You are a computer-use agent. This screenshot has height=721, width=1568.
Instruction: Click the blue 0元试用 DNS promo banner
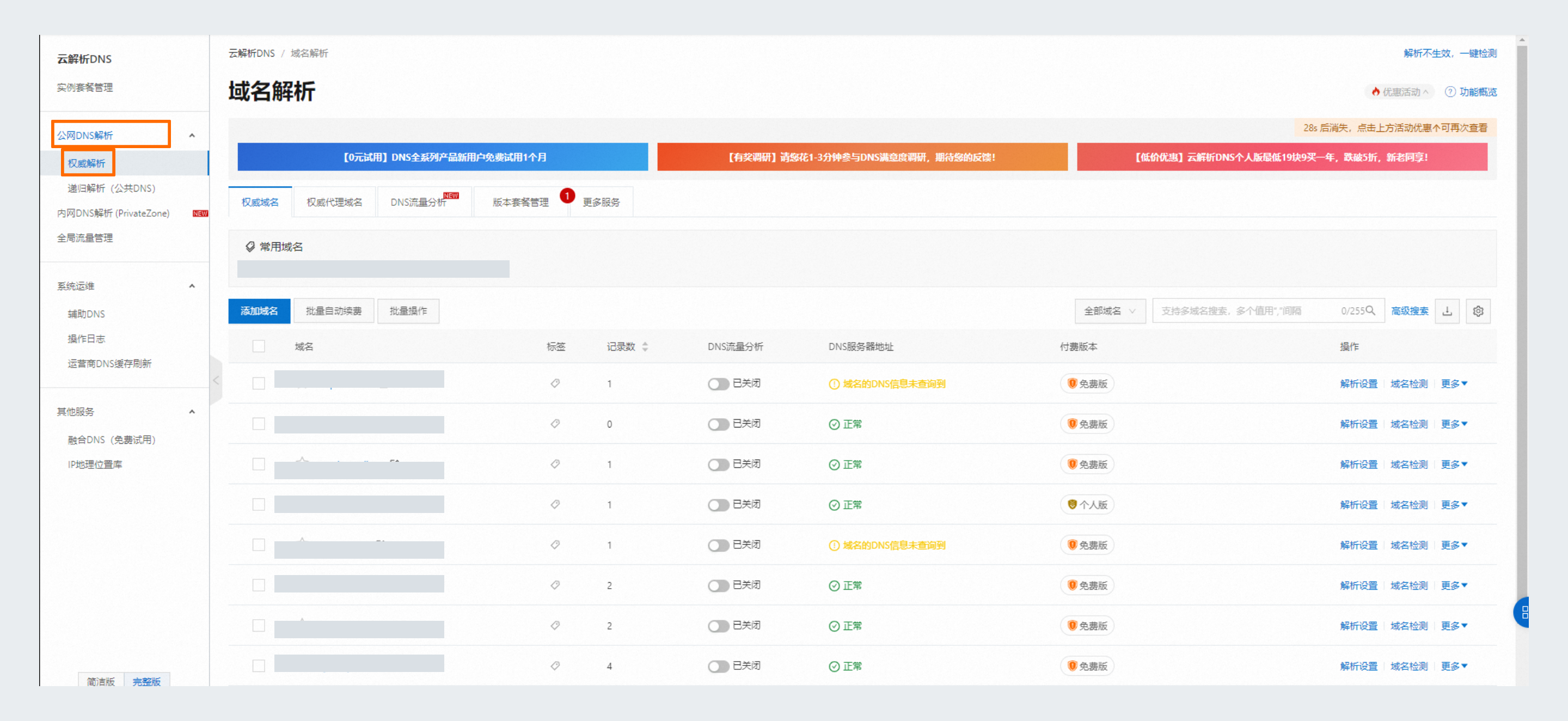(x=443, y=157)
